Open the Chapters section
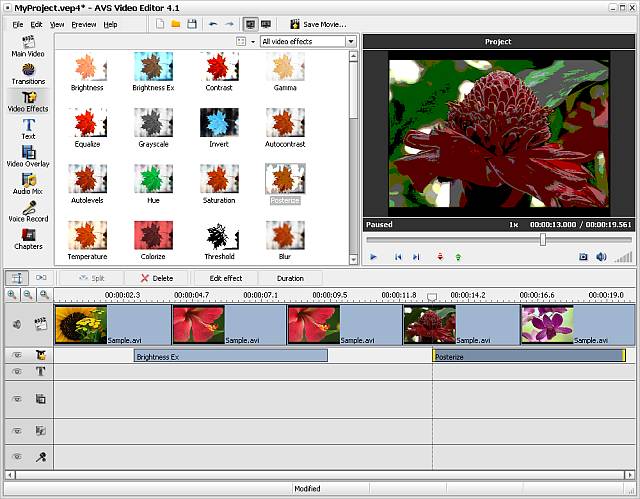 [x=28, y=239]
